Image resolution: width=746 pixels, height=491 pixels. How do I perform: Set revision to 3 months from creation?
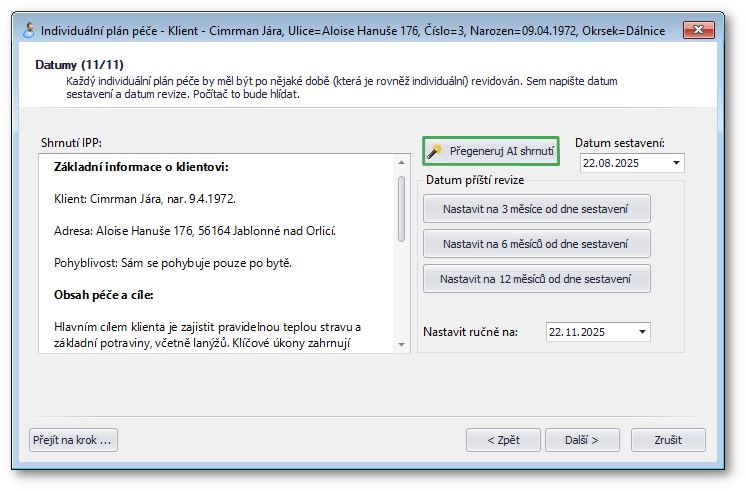tap(537, 208)
